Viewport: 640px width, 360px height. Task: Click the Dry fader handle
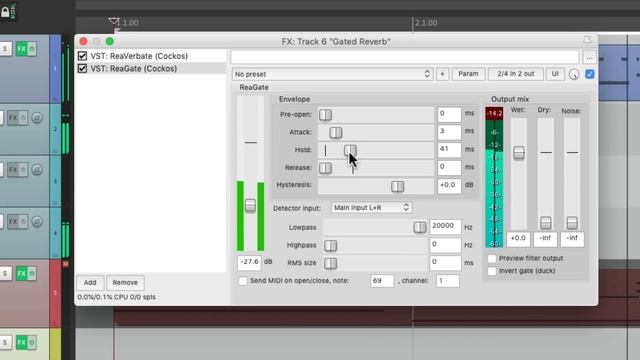[x=545, y=223]
